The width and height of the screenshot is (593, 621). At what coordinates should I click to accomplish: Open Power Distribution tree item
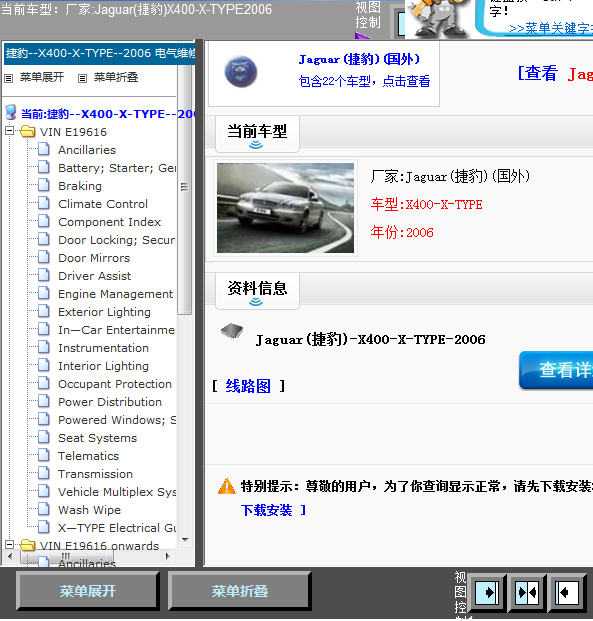click(x=110, y=402)
